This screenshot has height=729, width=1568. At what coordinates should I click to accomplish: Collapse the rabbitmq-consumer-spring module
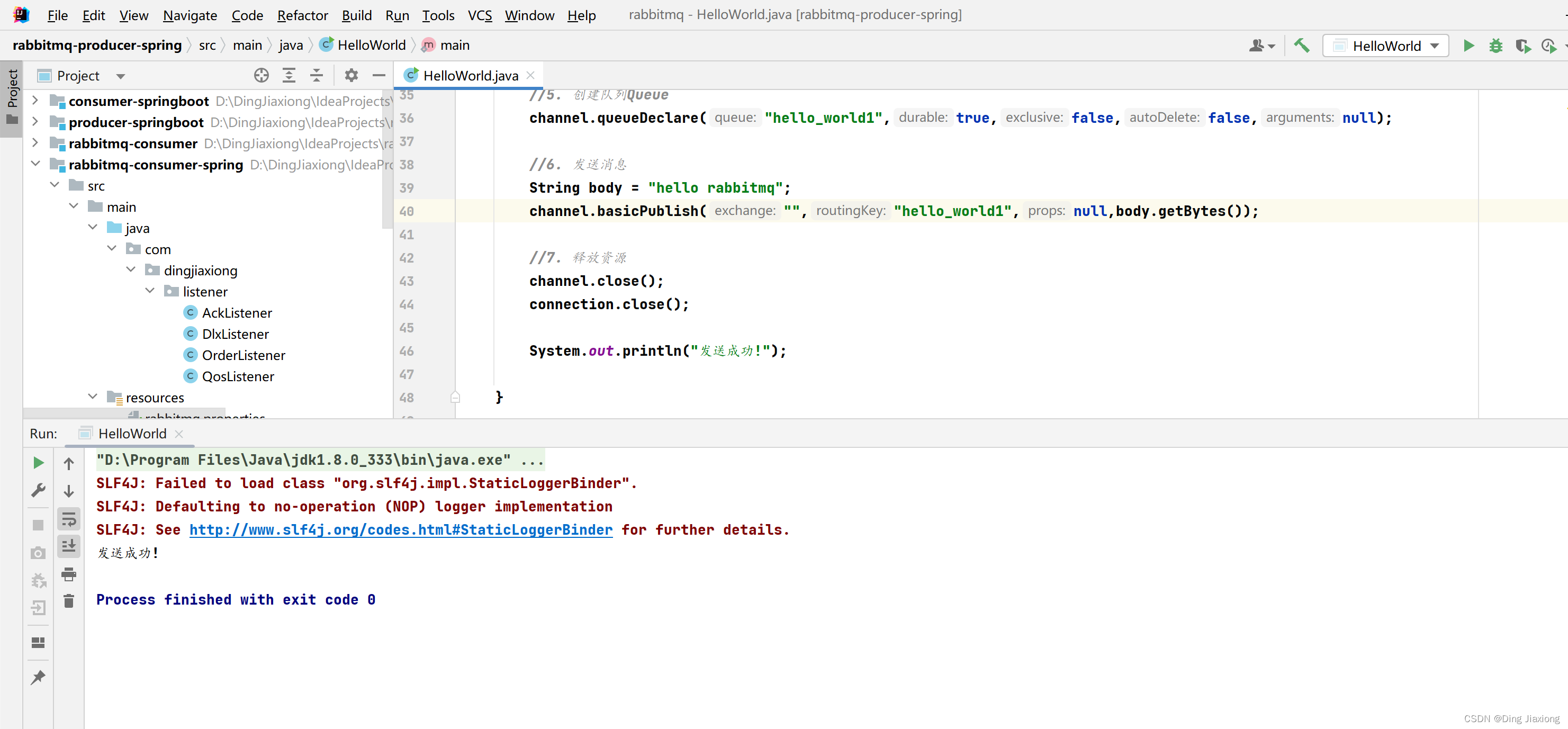35,164
